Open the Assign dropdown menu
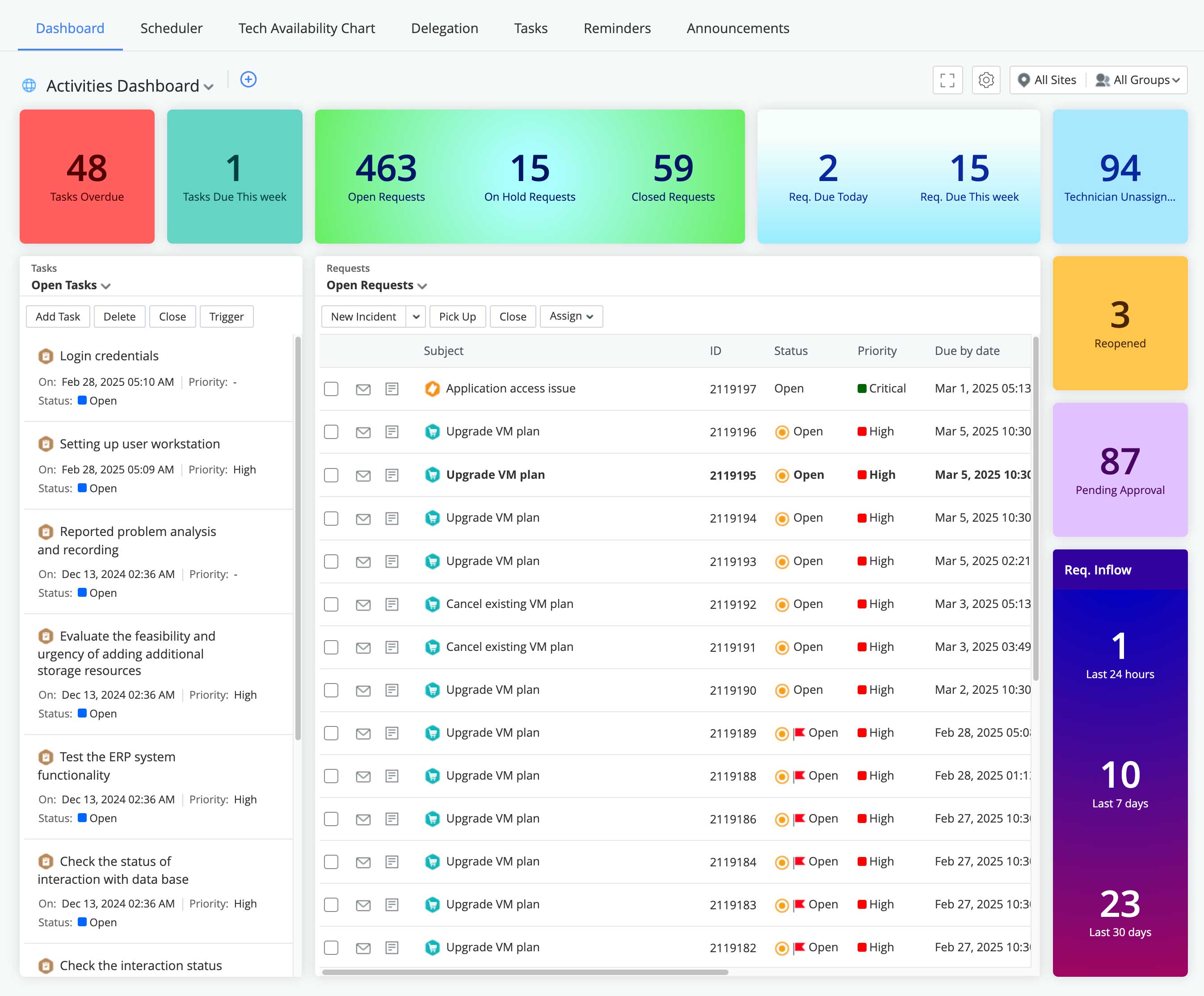1204x996 pixels. click(571, 317)
